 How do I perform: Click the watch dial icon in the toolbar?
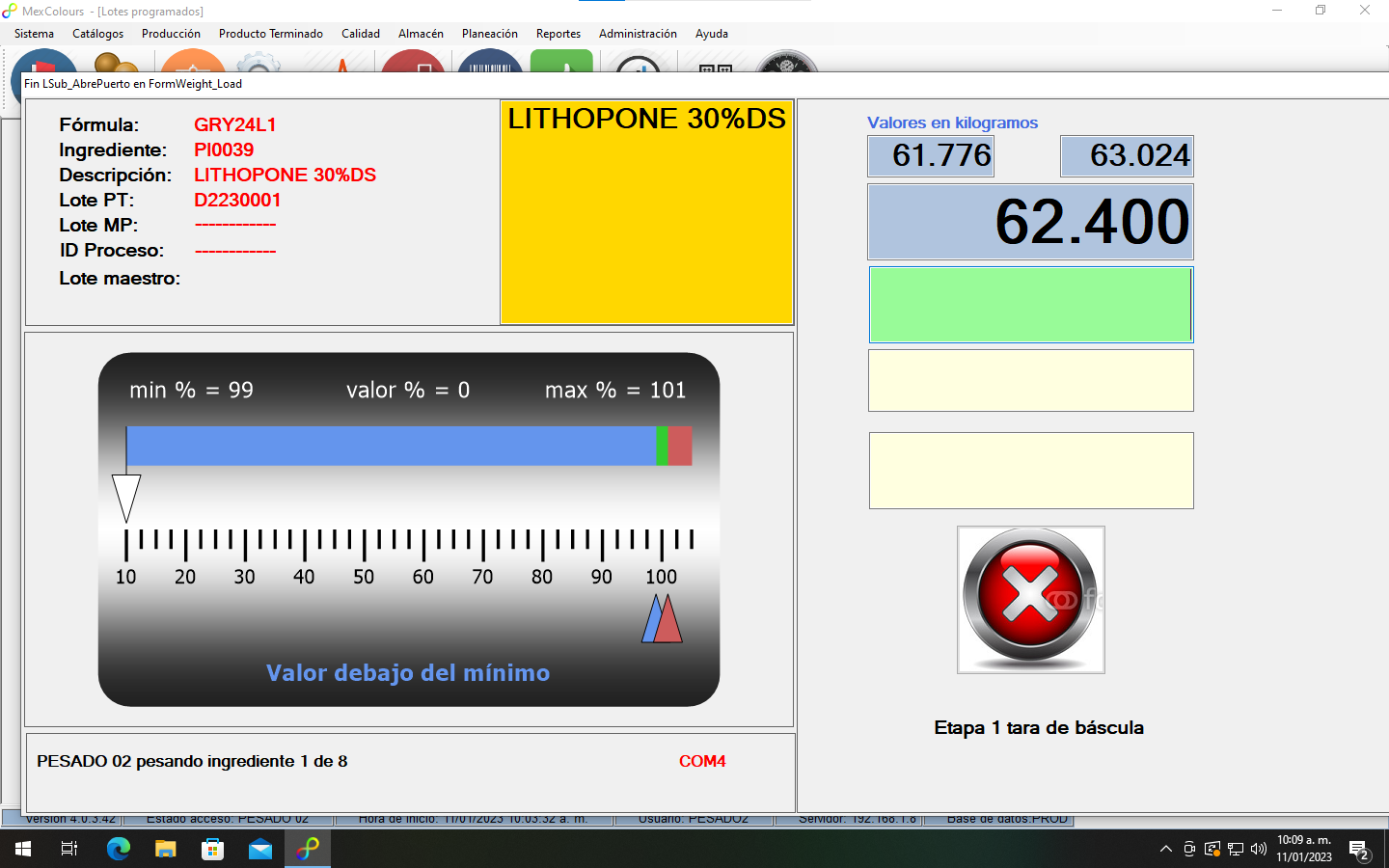[786, 64]
